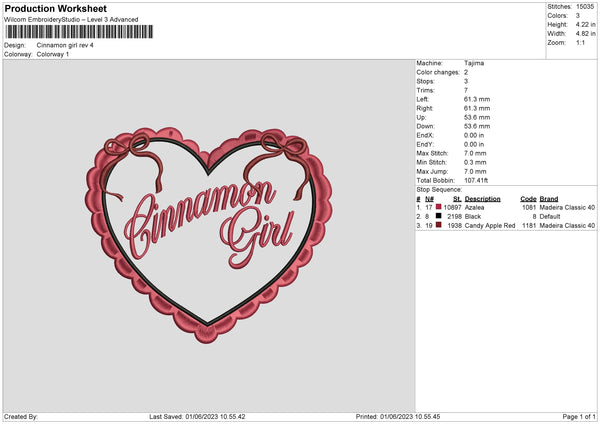Click the Production Worksheet title
600x424 pixels.
tap(55, 8)
